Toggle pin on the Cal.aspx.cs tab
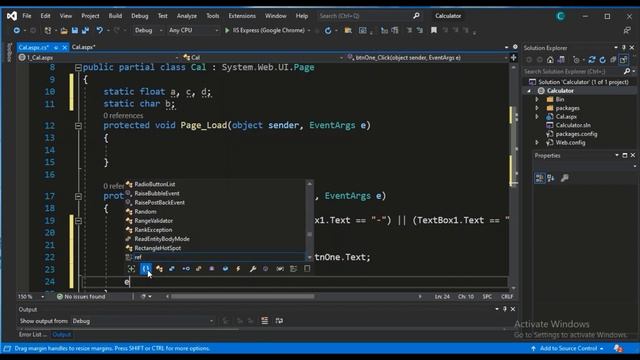This screenshot has height=360, width=640. click(56, 47)
